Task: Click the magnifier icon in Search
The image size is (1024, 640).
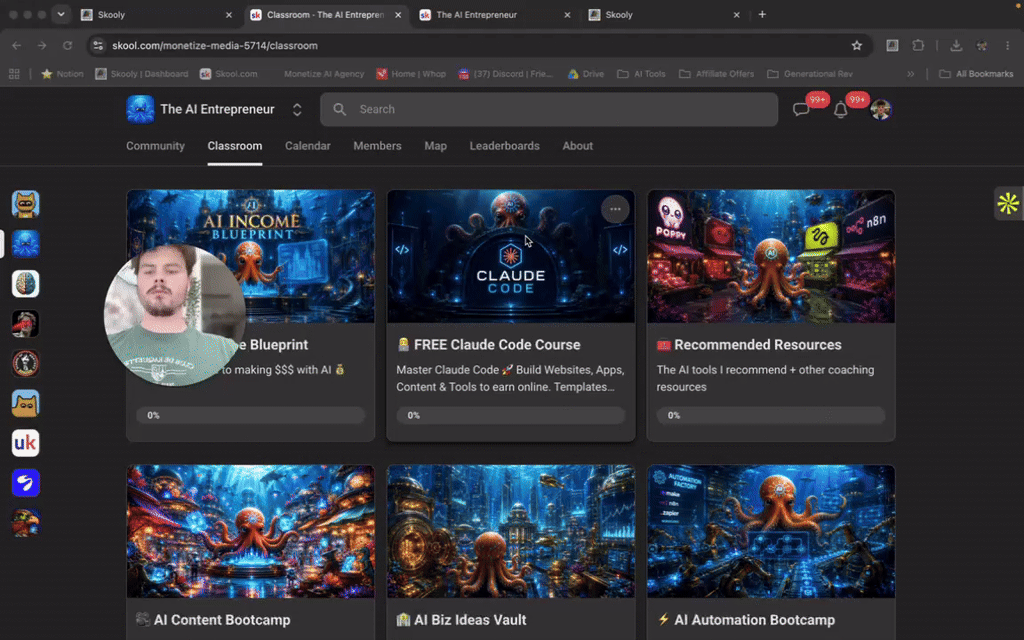Action: [x=340, y=109]
